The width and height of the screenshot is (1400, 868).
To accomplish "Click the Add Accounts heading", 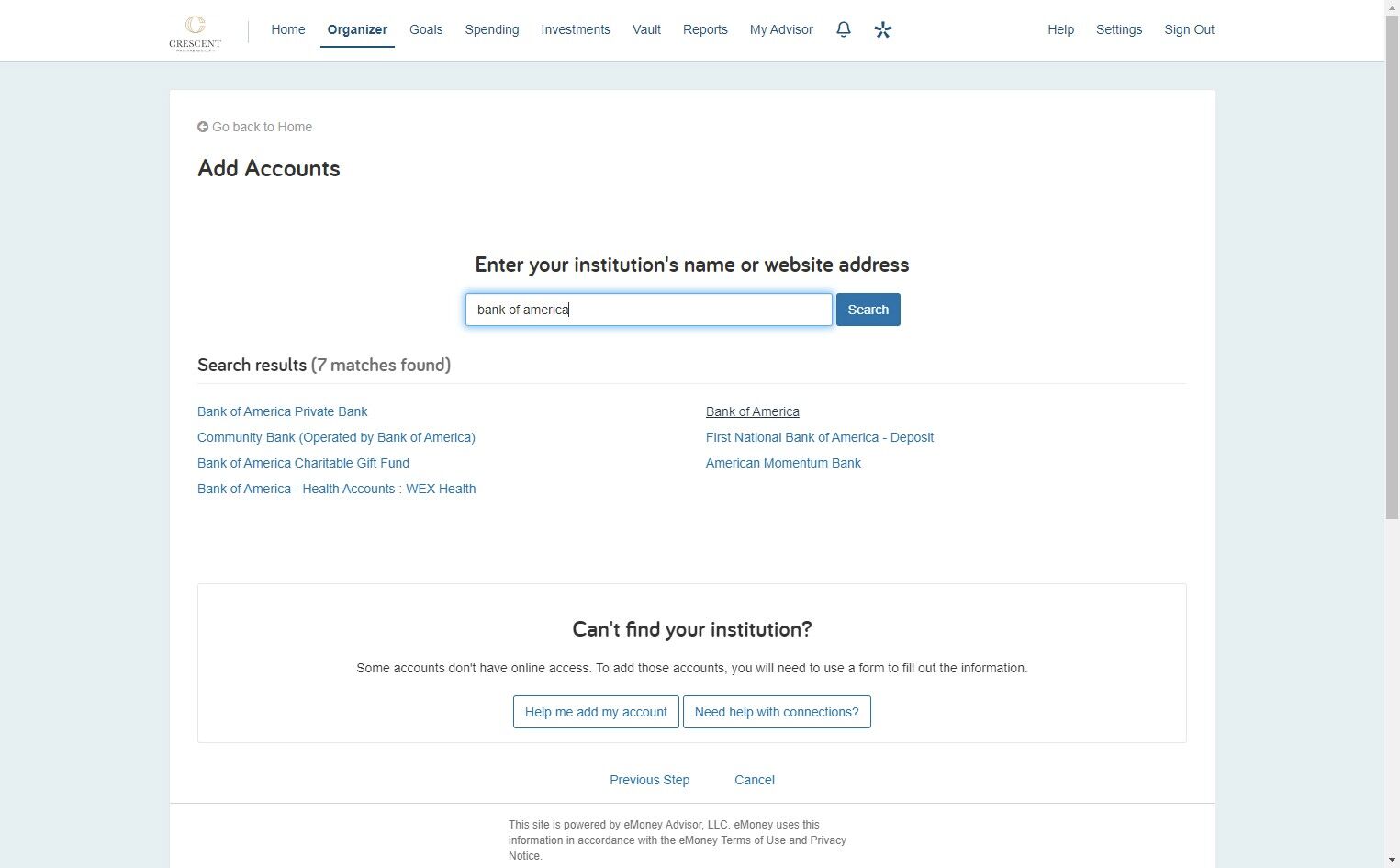I will click(269, 168).
